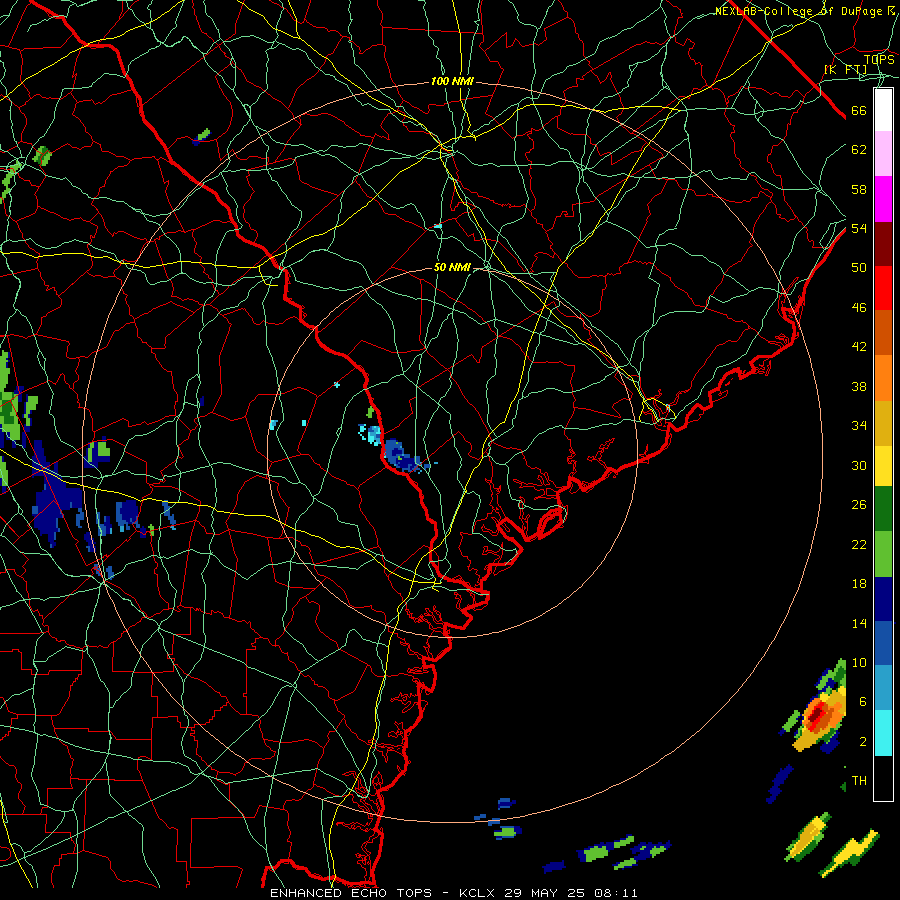
Task: Click the TH threshold label
Action: click(859, 781)
